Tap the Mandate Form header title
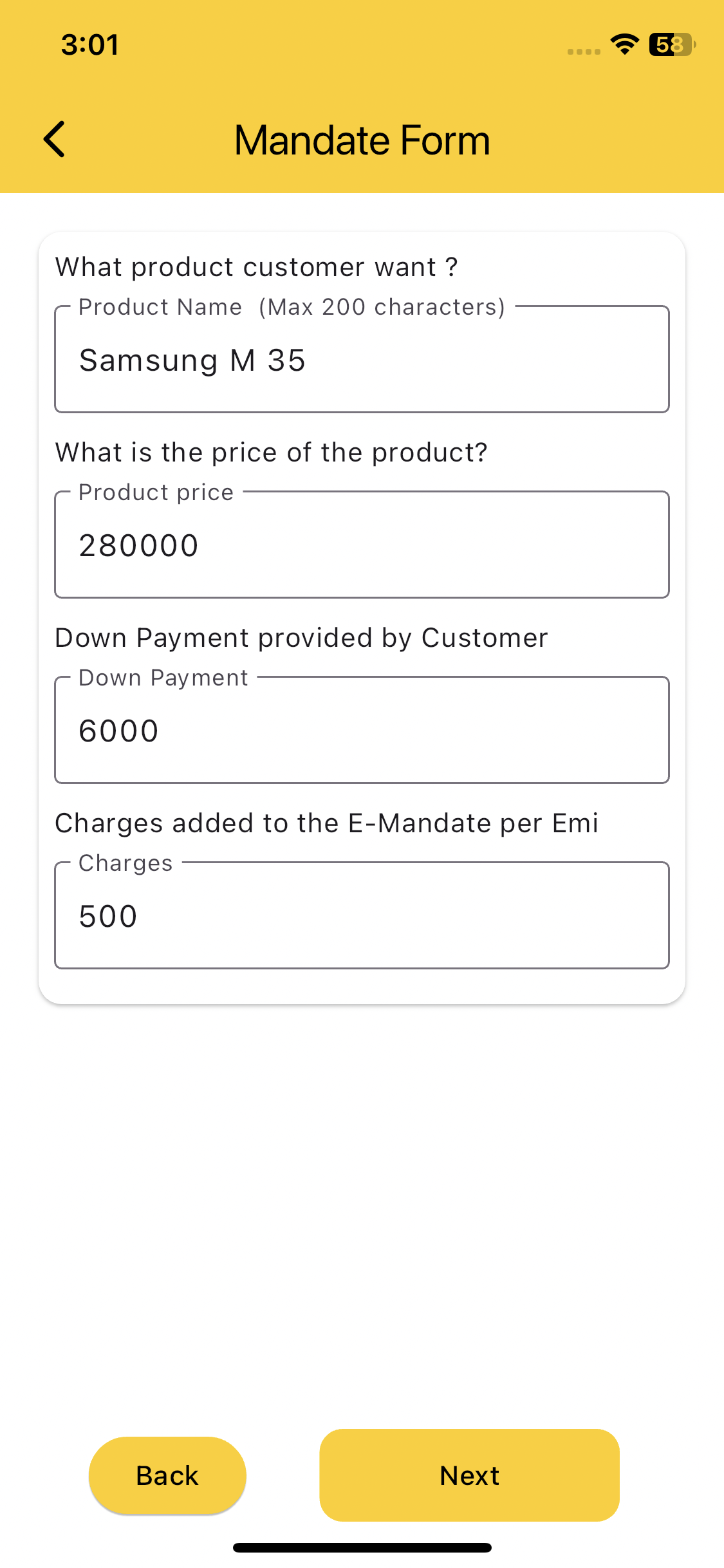The image size is (724, 1568). point(362,140)
